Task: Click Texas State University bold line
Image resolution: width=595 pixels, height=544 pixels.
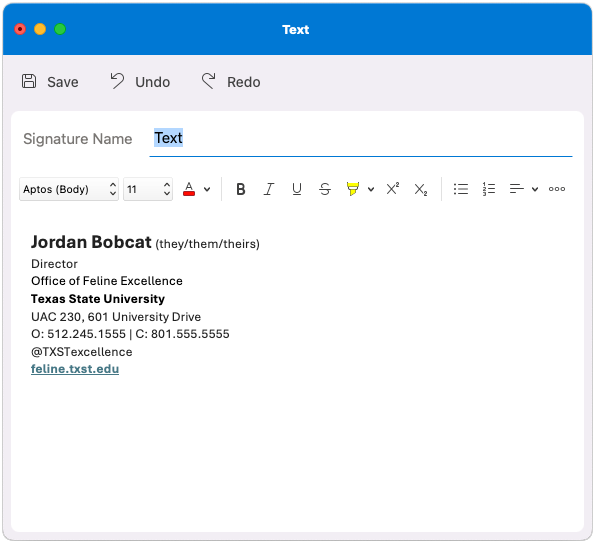Action: (98, 299)
